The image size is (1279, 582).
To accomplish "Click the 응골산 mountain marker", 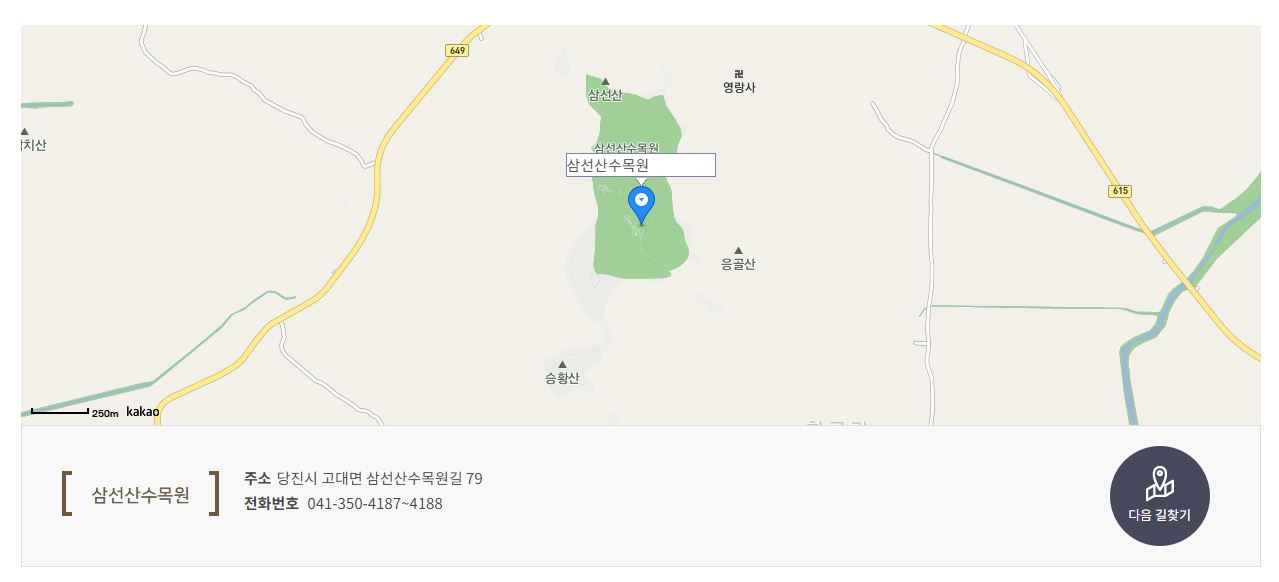I will click(738, 251).
